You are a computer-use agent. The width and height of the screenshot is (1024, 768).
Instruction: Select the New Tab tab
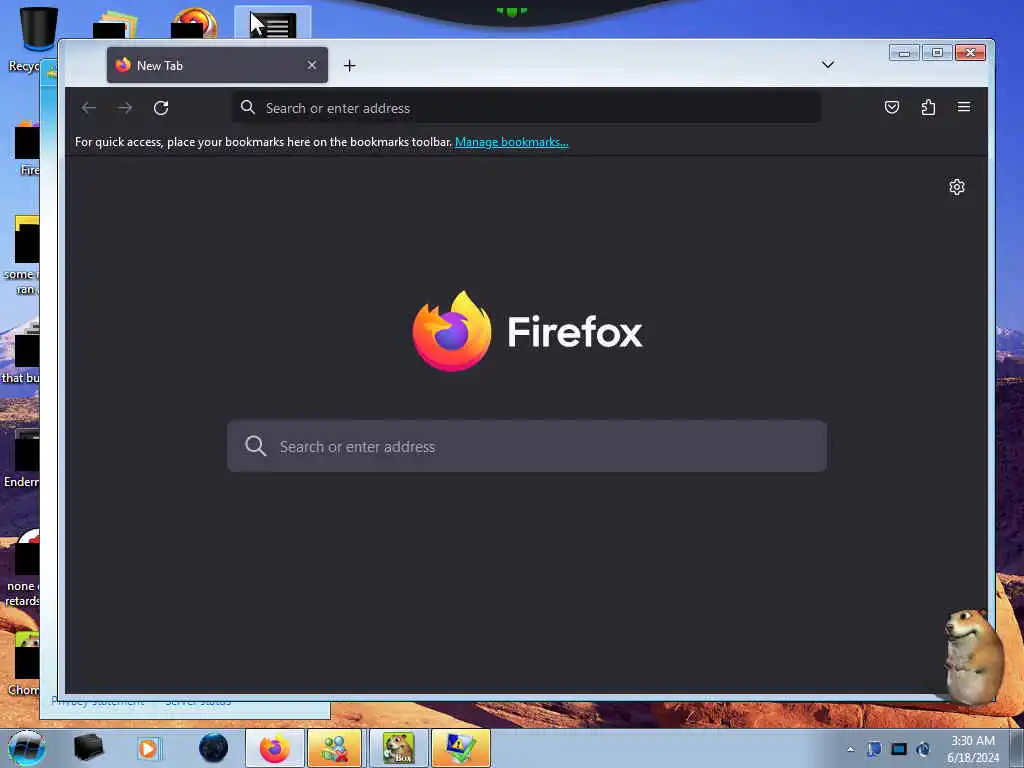click(217, 65)
